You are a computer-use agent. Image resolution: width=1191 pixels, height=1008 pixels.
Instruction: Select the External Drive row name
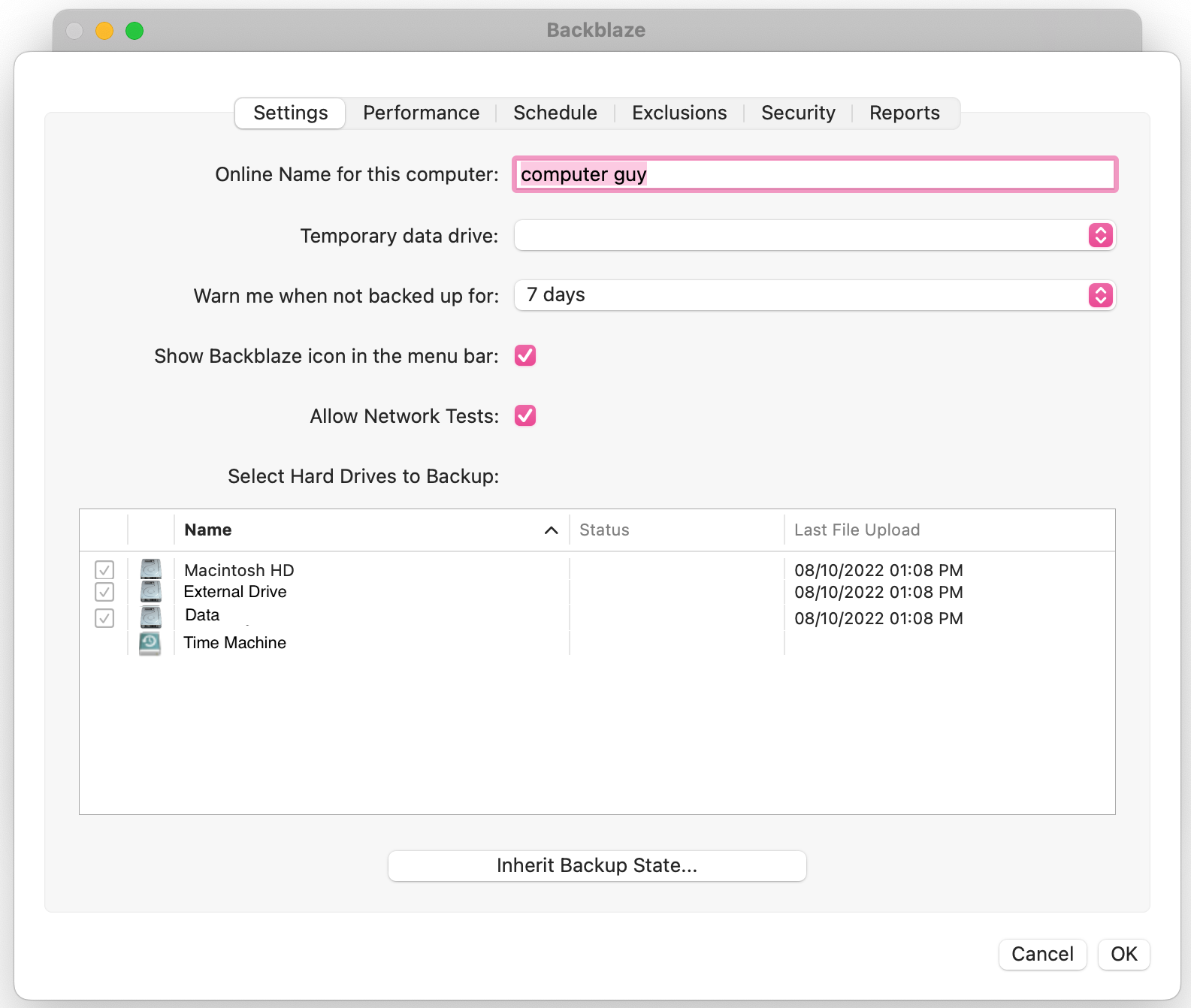tap(235, 592)
